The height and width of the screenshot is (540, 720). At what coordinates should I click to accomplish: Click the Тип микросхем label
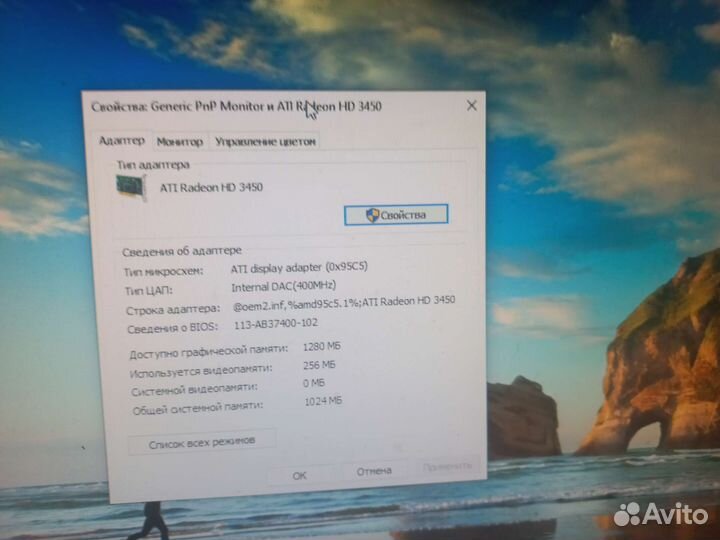click(x=162, y=271)
